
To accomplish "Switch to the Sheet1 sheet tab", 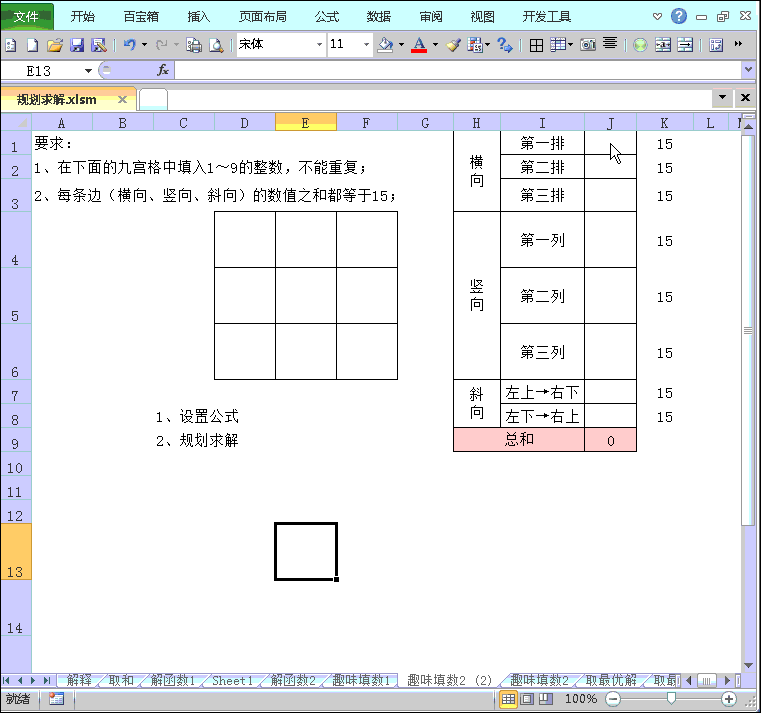I will point(232,680).
